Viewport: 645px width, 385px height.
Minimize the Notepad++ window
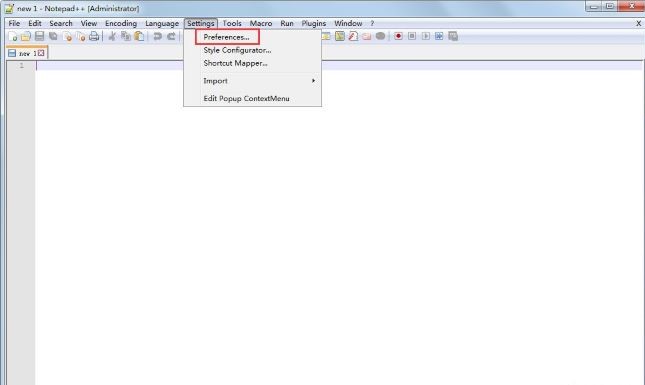click(x=593, y=6)
